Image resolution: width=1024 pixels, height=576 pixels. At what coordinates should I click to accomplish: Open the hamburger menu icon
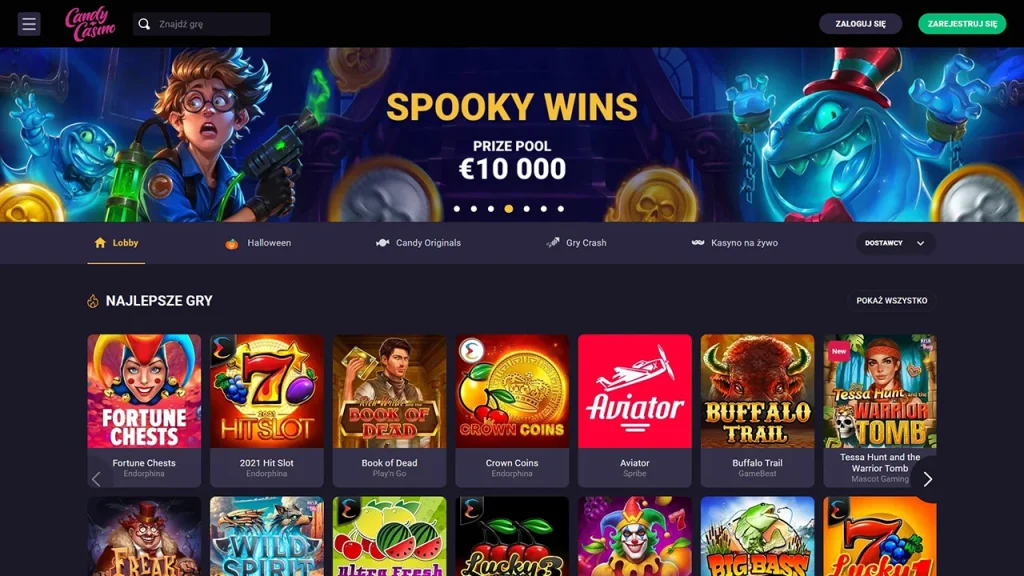click(29, 24)
